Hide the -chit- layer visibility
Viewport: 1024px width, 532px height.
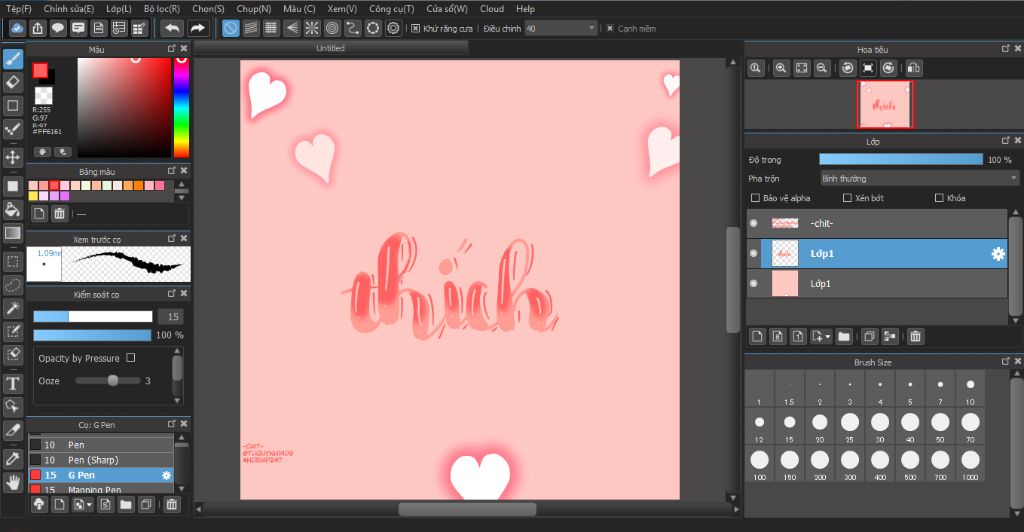pyautogui.click(x=754, y=223)
